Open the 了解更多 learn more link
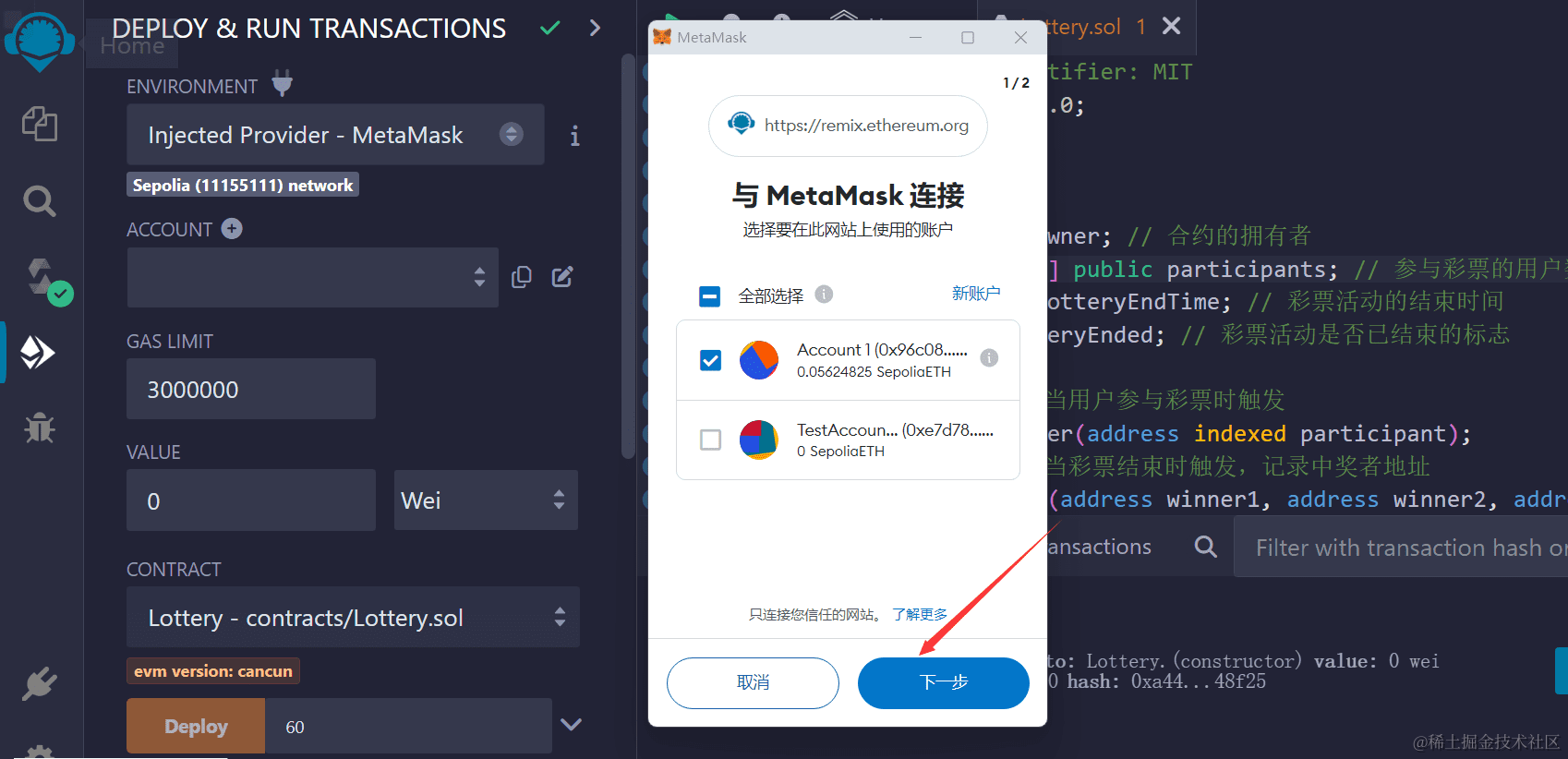Viewport: 1568px width, 759px height. click(x=920, y=615)
